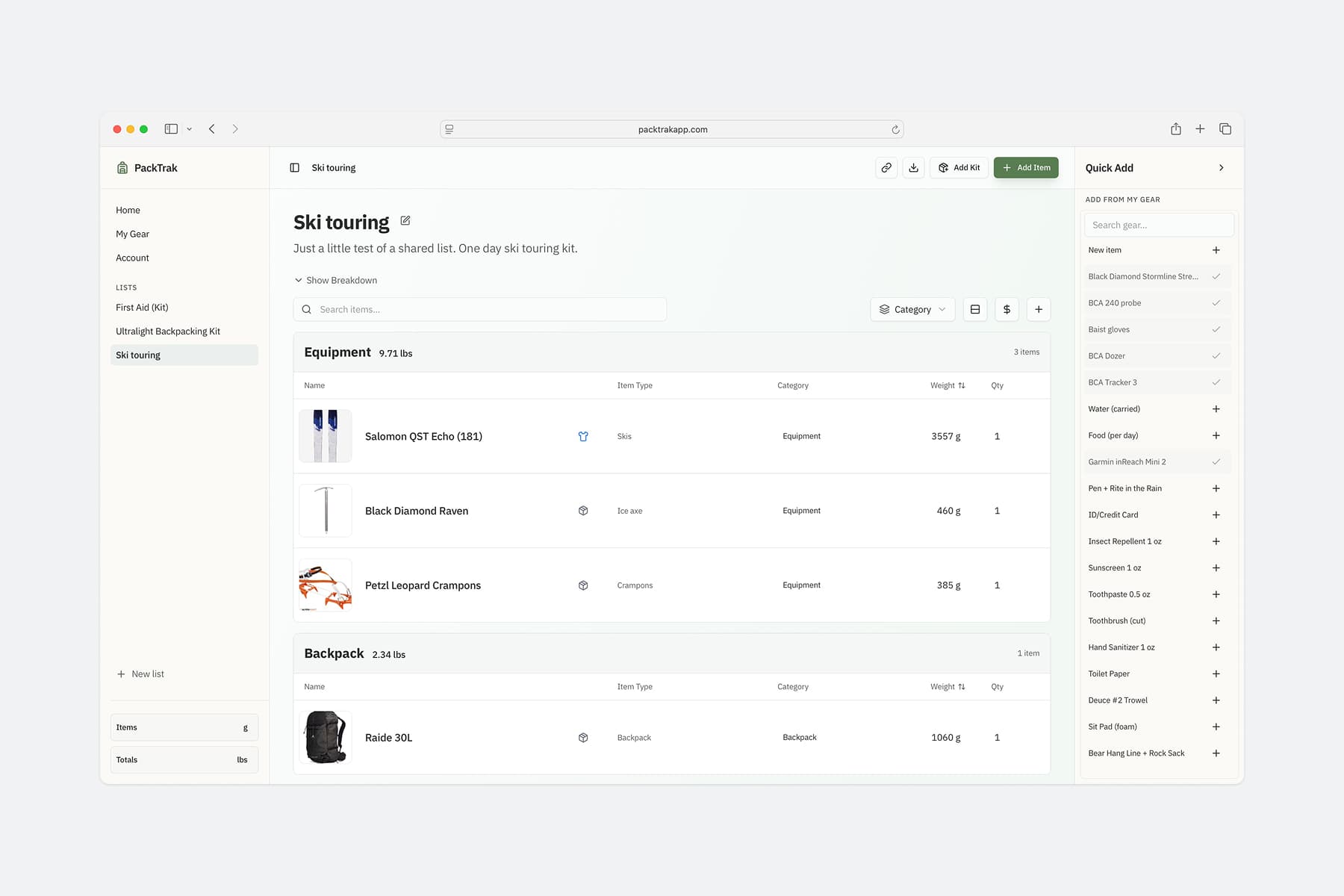
Task: Click the dollar sign price column toggle
Action: pos(1007,309)
